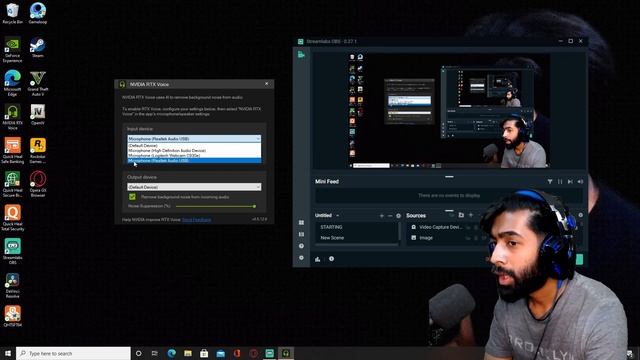
Task: Choose (Default Device) in the input list
Action: pyautogui.click(x=194, y=145)
